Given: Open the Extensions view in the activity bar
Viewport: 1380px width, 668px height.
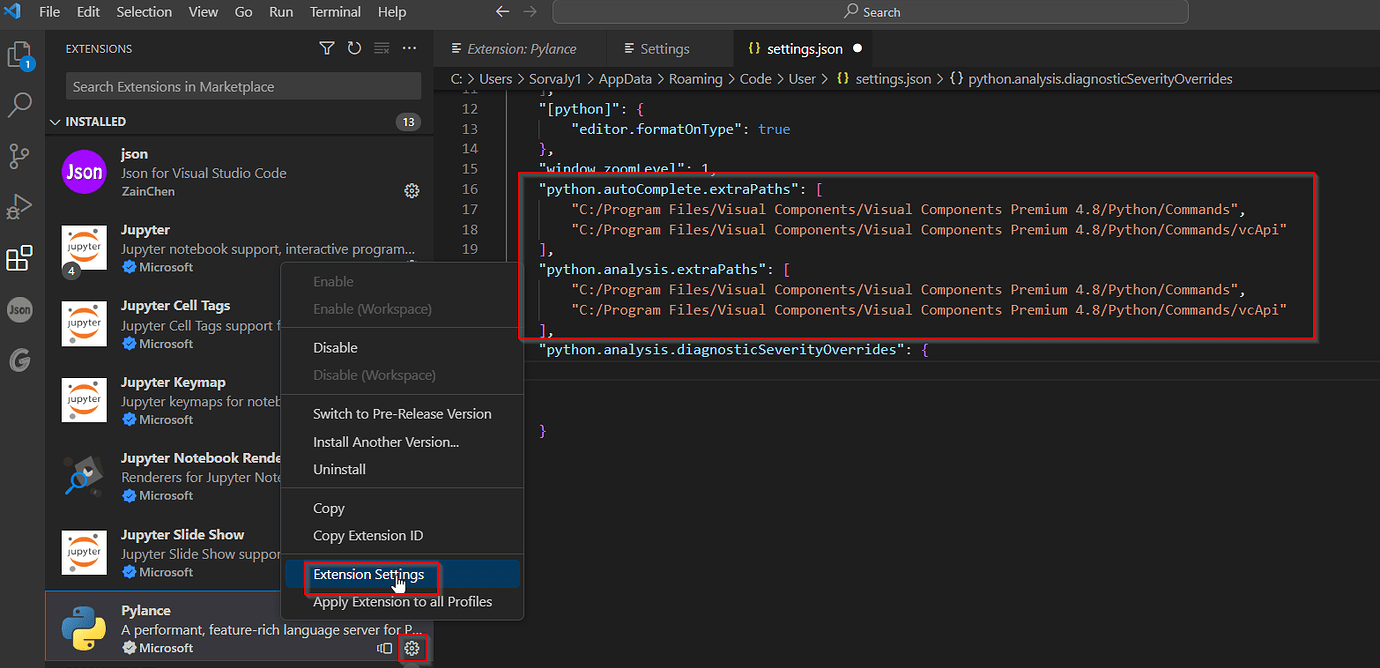Looking at the screenshot, I should [19, 257].
